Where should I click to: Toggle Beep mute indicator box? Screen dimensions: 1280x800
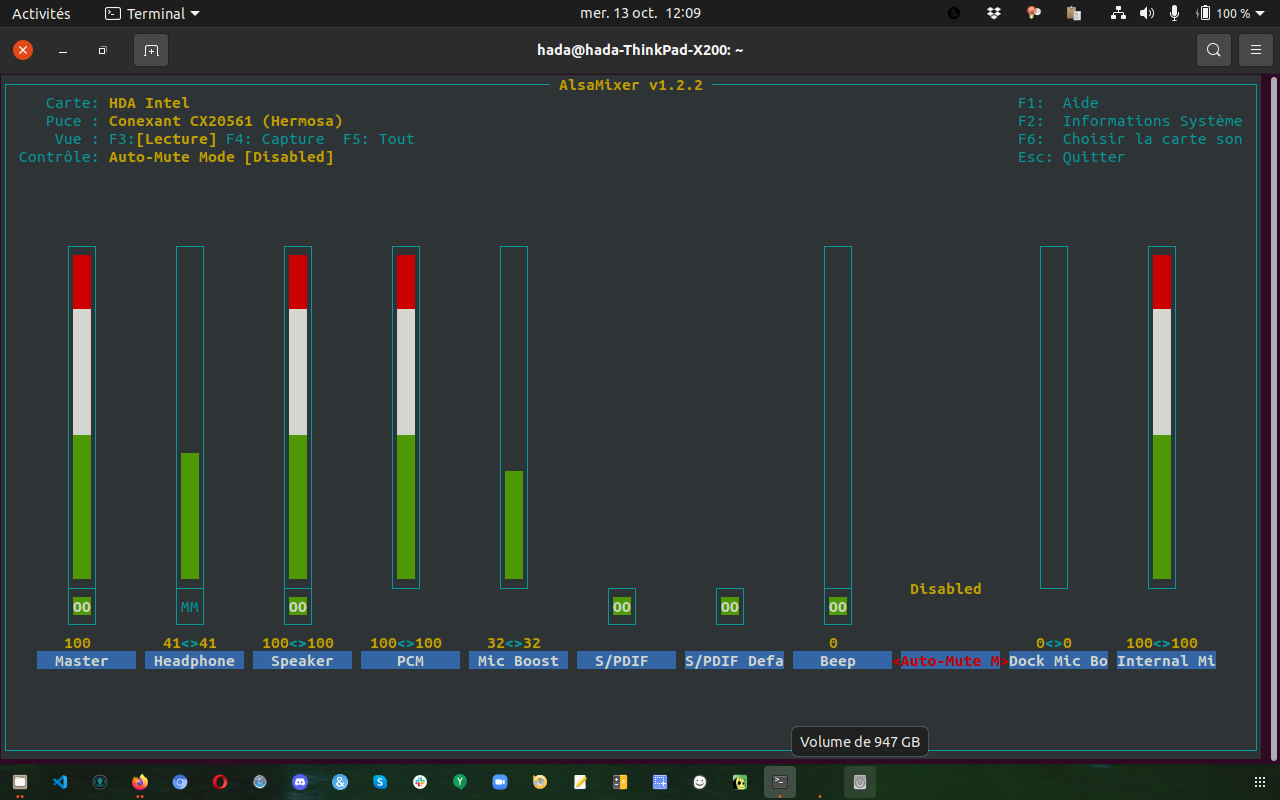[x=838, y=607]
